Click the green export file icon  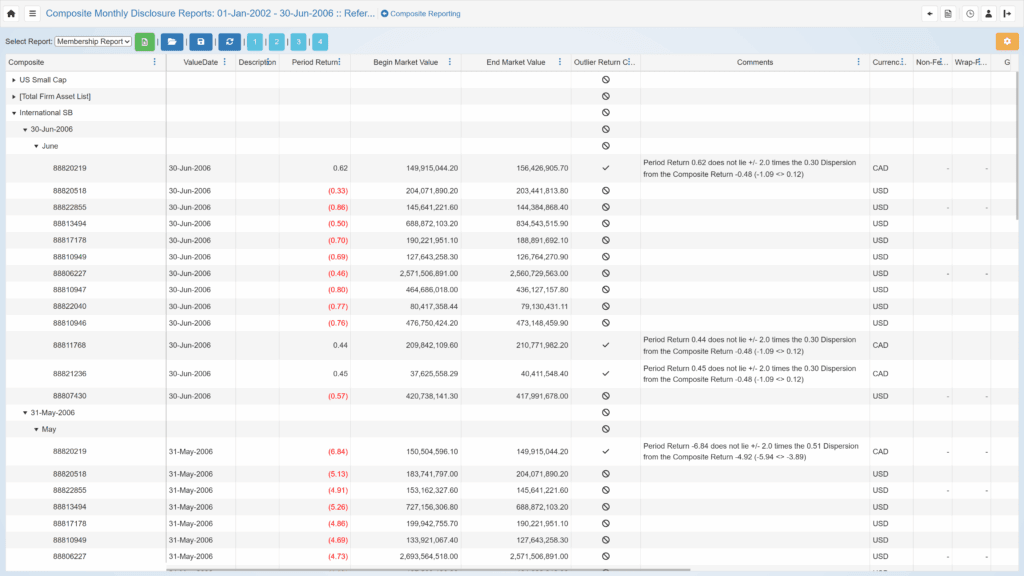click(x=145, y=42)
